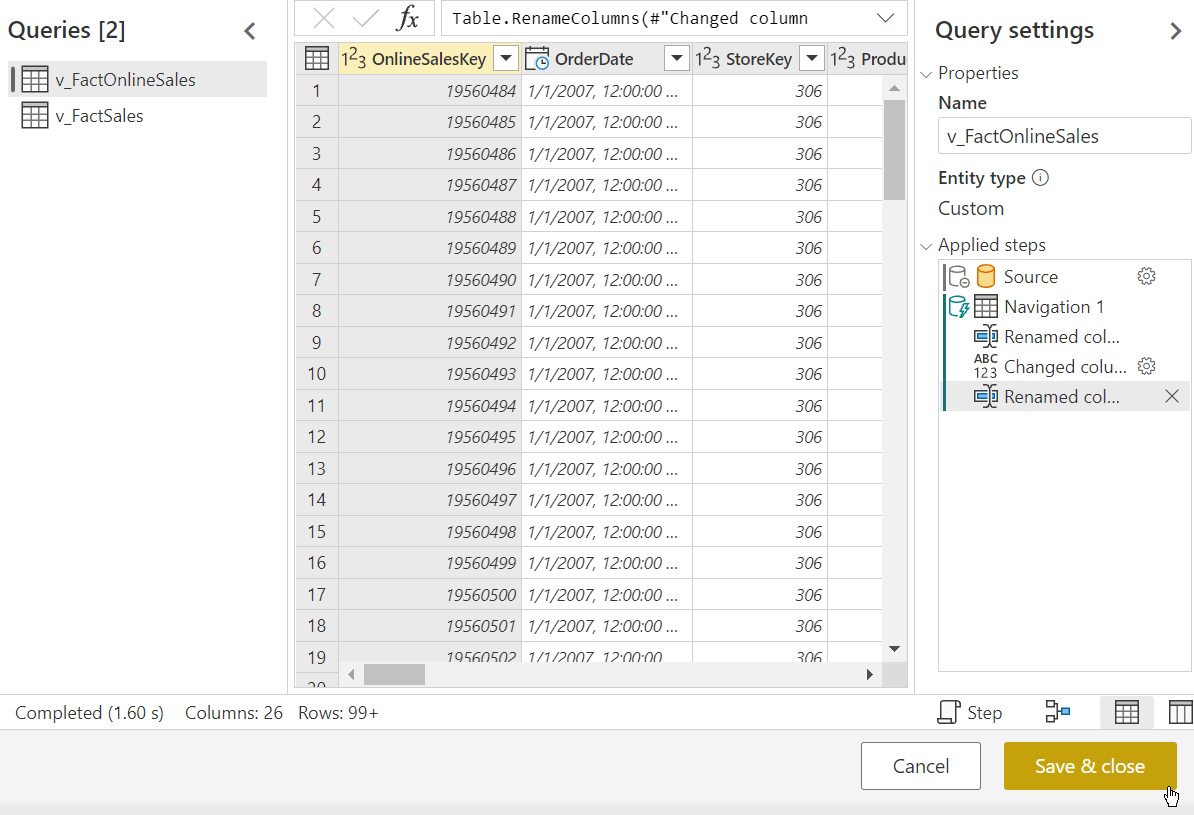This screenshot has width=1194, height=815.
Task: Click scroll up arrow of data grid
Action: tap(895, 89)
